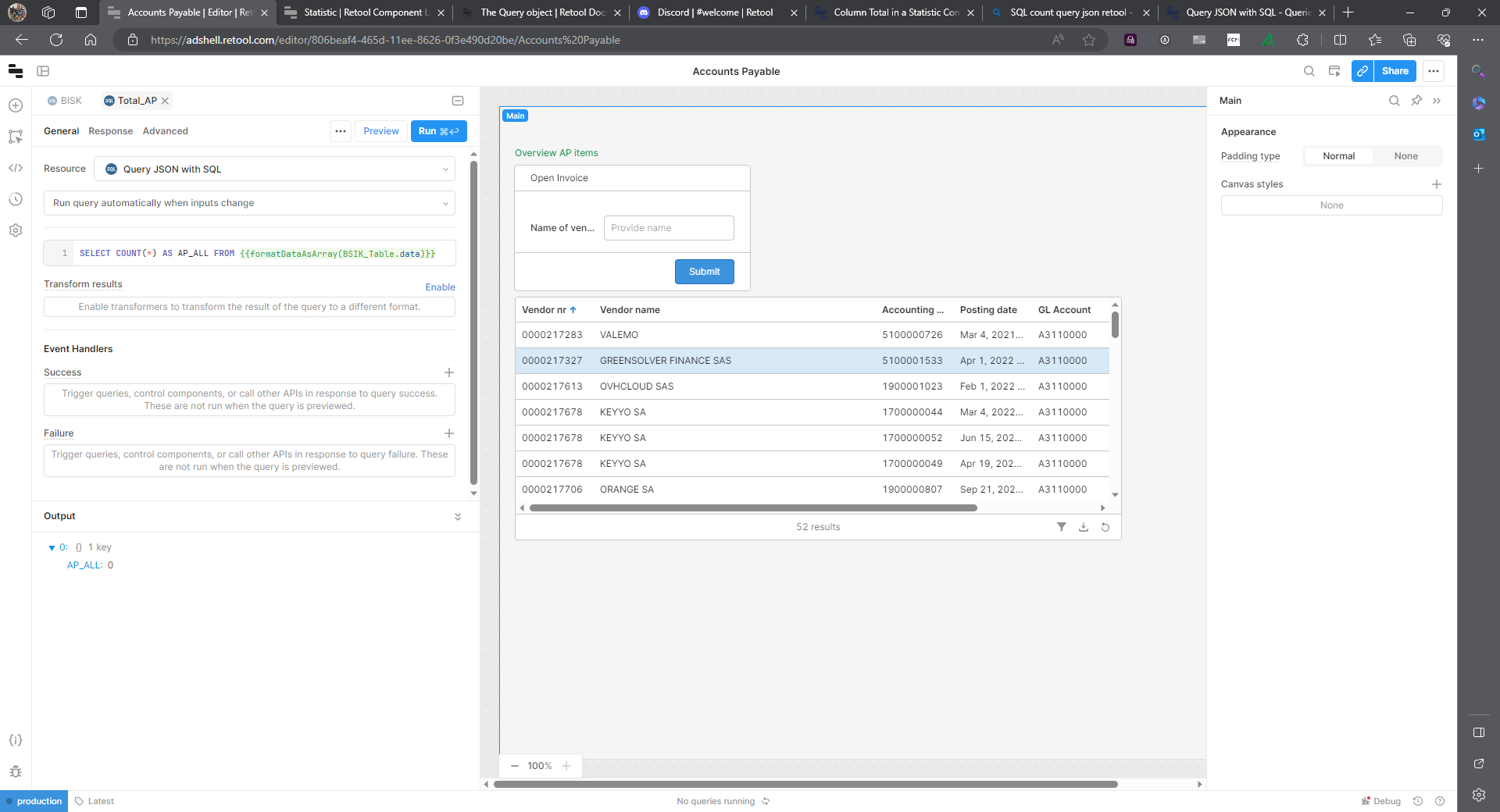Image resolution: width=1500 pixels, height=812 pixels.
Task: Open the release history clock icon
Action: (16, 199)
